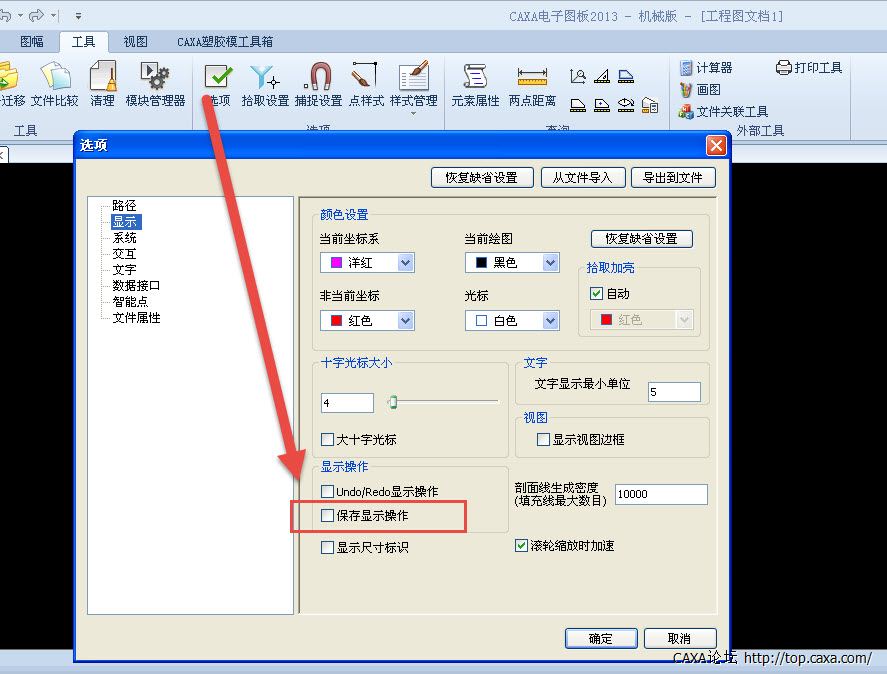The image size is (887, 674).
Task: Open the 当前绘图 black color dropdown
Action: point(550,263)
